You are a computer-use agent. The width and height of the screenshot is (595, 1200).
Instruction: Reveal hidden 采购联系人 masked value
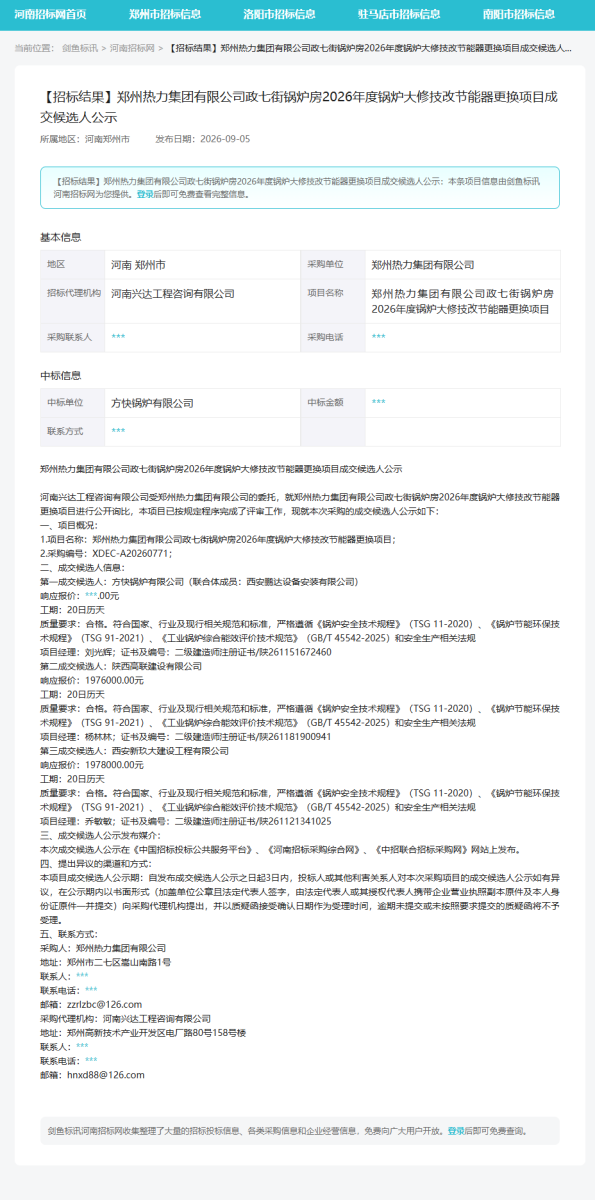tap(119, 337)
